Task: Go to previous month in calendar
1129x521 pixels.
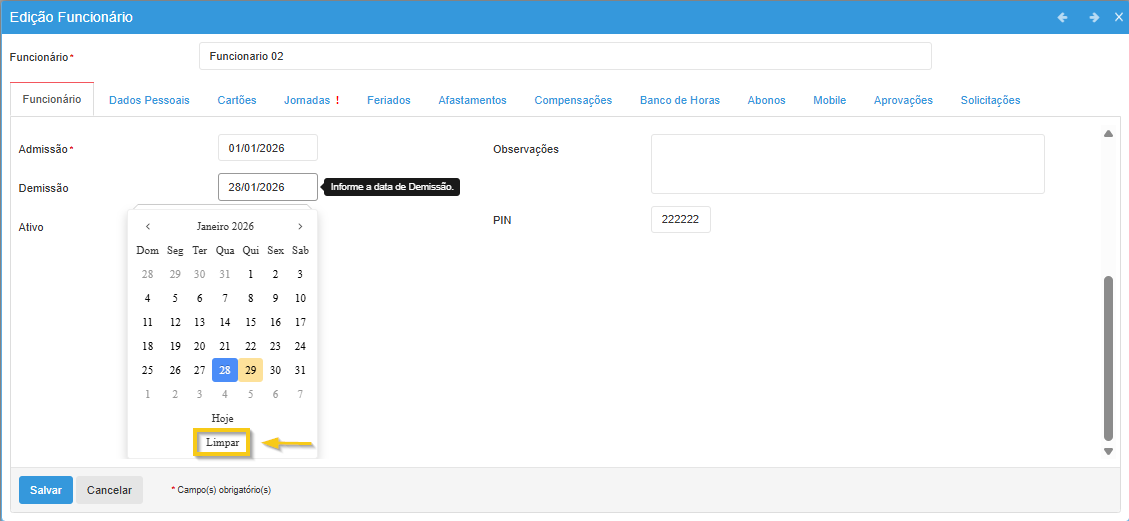Action: (x=148, y=226)
